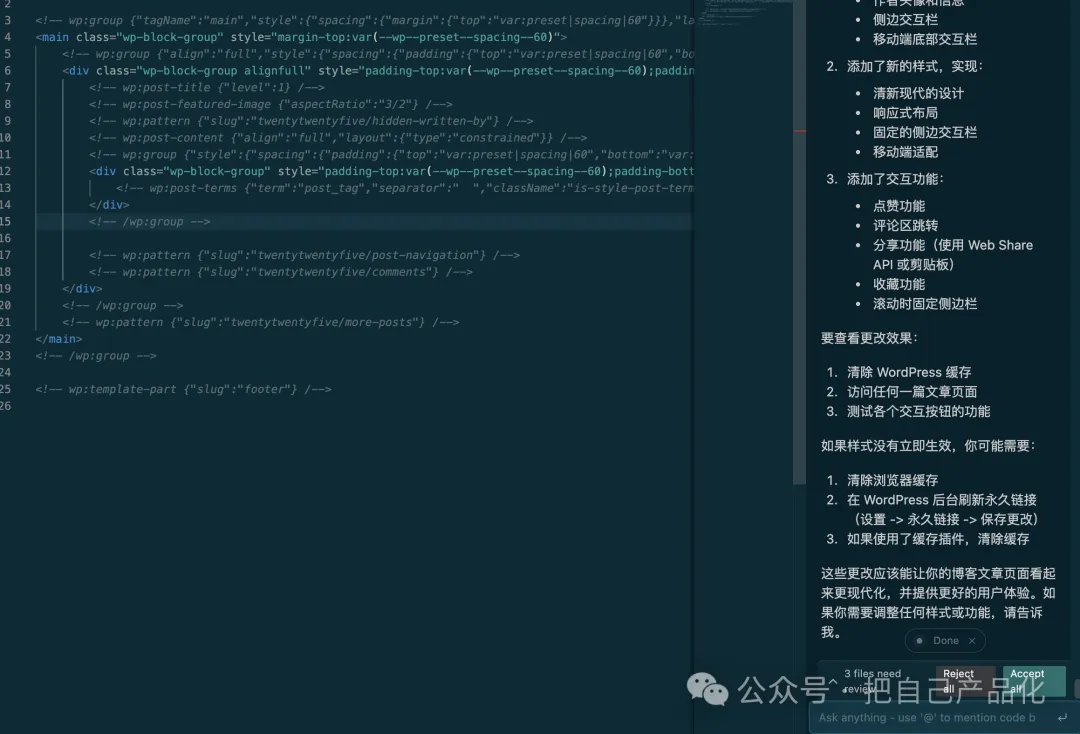Click the post-navigation pattern line
The image size is (1080, 734).
[304, 255]
